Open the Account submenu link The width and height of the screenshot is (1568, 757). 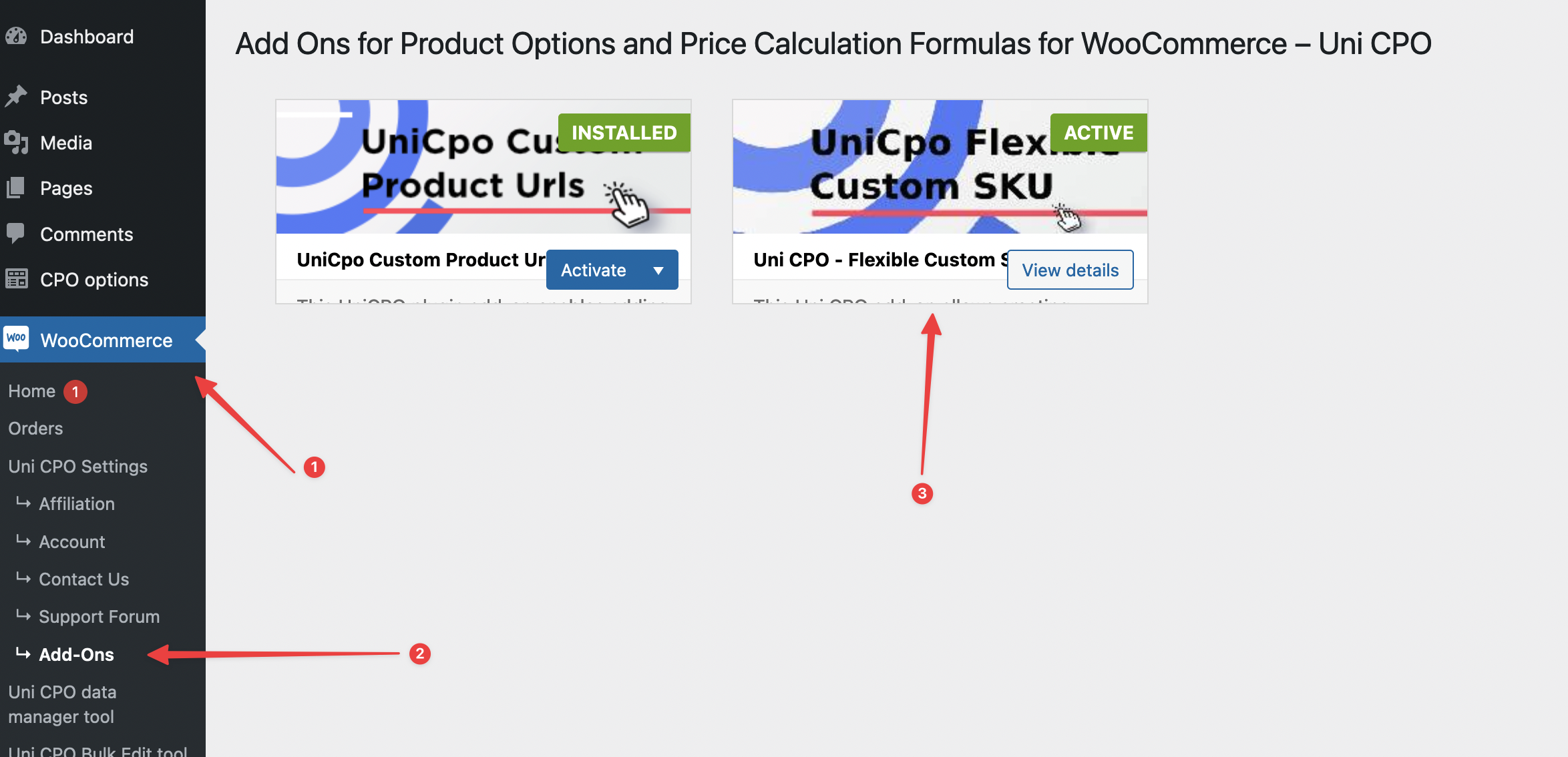click(x=72, y=542)
